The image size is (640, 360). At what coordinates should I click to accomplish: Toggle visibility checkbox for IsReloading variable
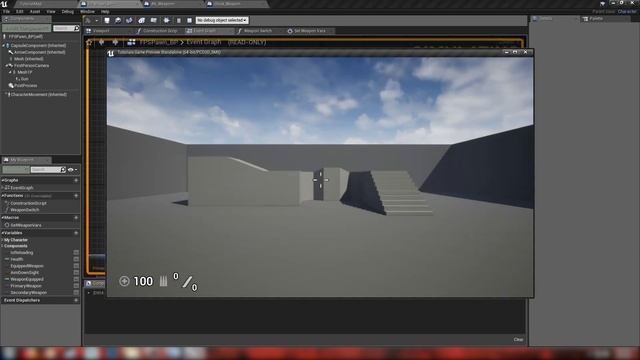pos(76,253)
